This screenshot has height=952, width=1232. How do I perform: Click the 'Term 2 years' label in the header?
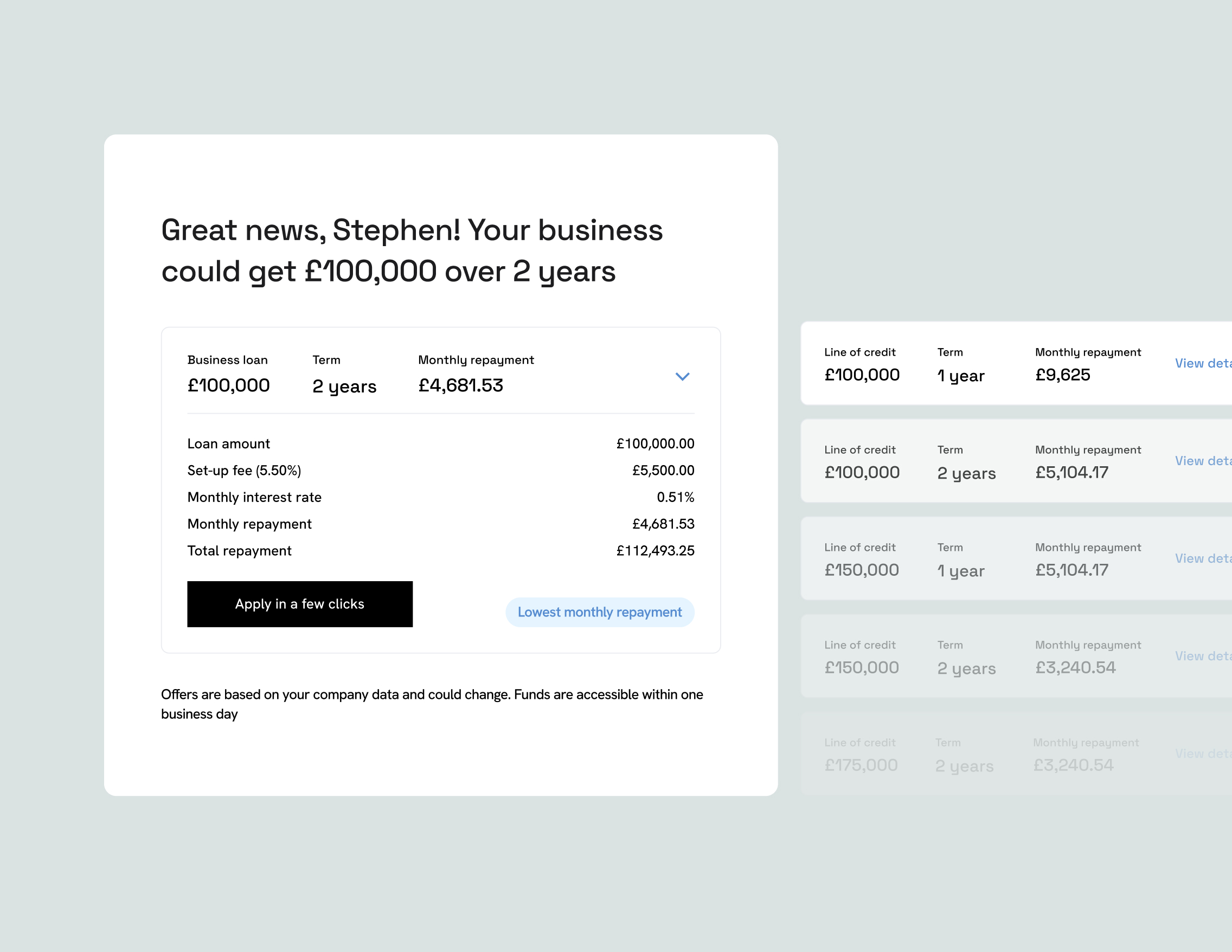click(344, 375)
